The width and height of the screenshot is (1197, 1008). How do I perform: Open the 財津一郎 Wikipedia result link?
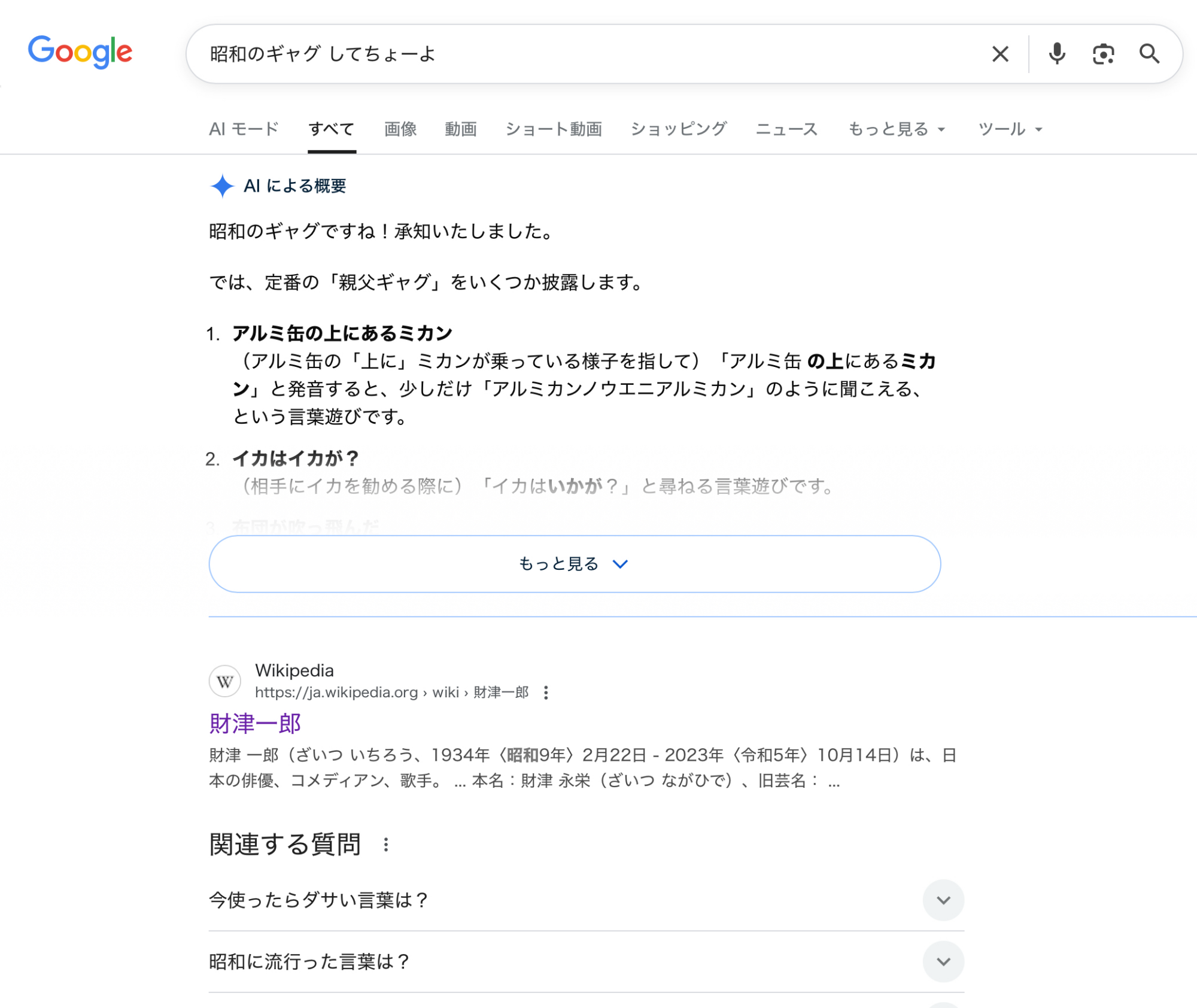[255, 724]
